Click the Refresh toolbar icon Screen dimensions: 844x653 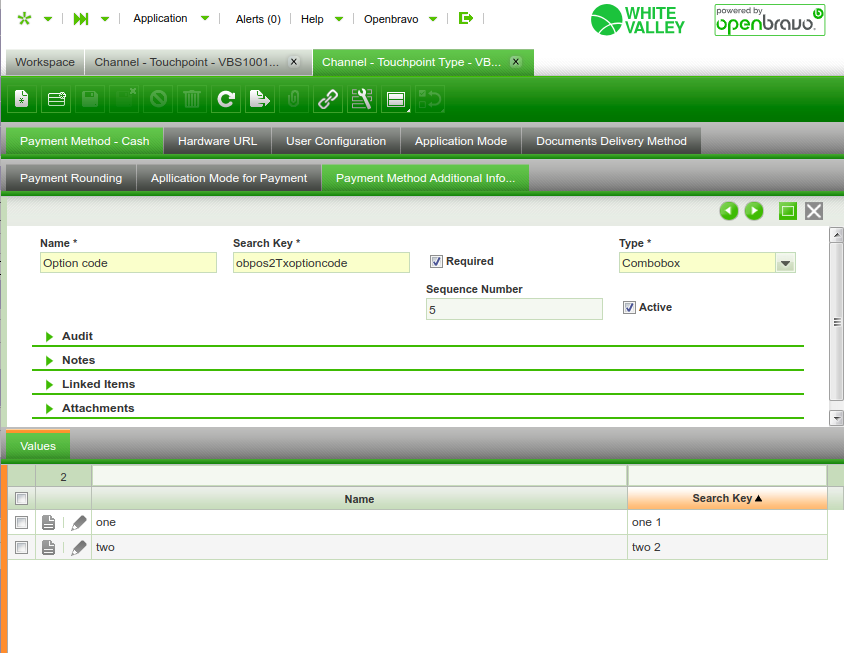pos(226,98)
